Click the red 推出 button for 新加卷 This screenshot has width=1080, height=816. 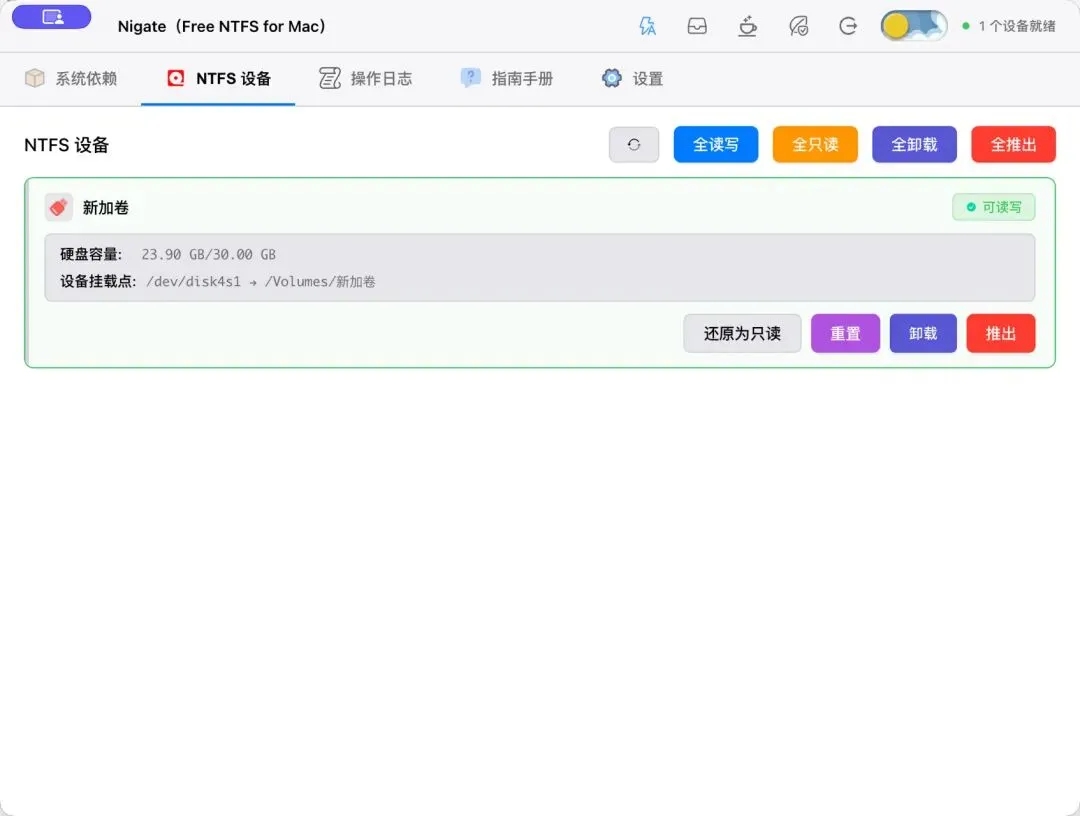pos(1000,333)
